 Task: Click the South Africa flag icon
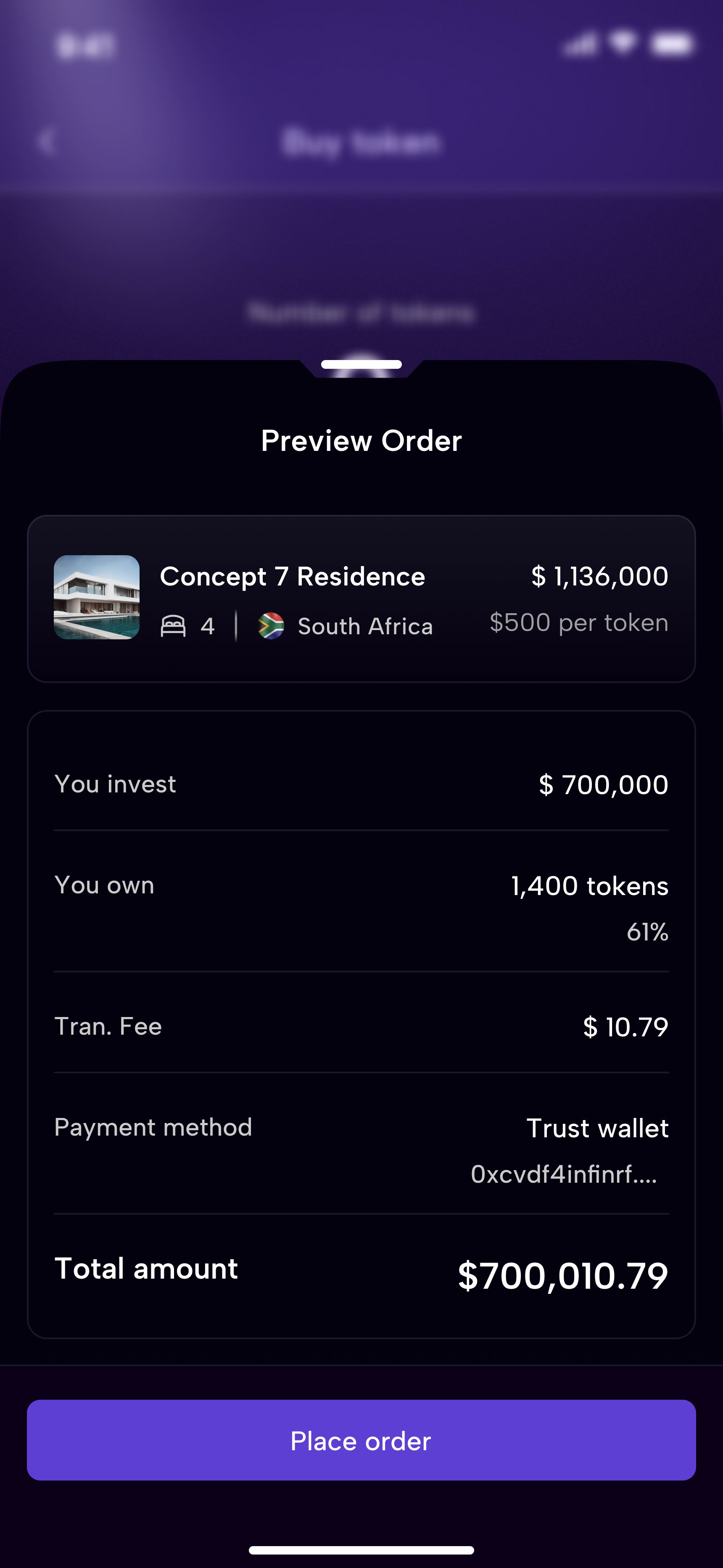(271, 626)
